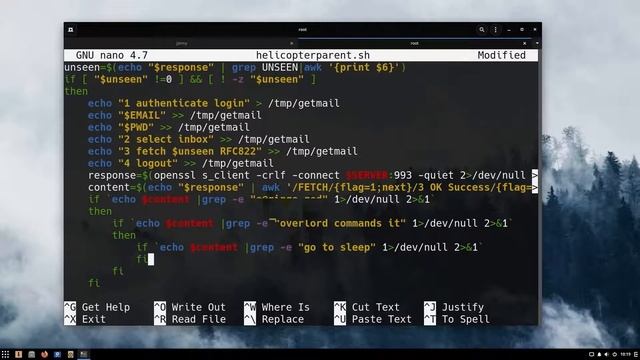Click the ^W Where Is shortcut

[277, 307]
